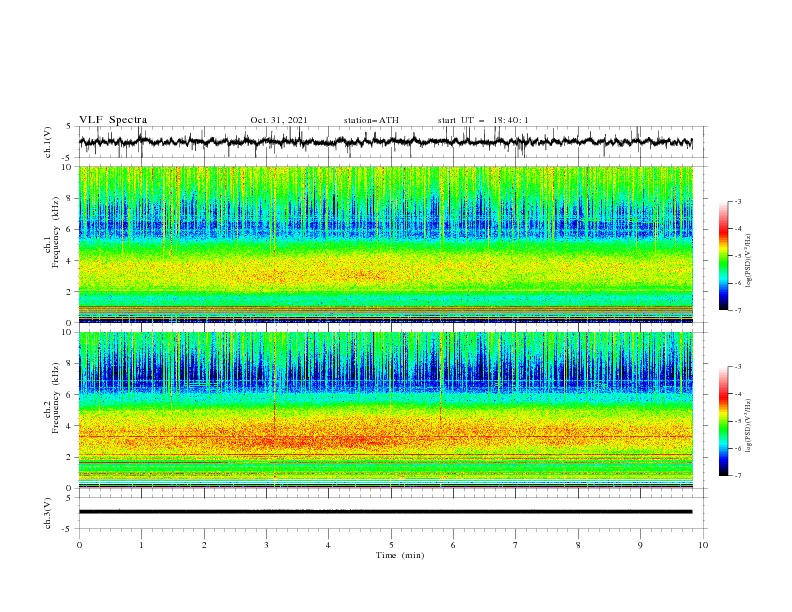The width and height of the screenshot is (792, 612).
Task: Click the "7" tick on the time axis
Action: pos(516,545)
